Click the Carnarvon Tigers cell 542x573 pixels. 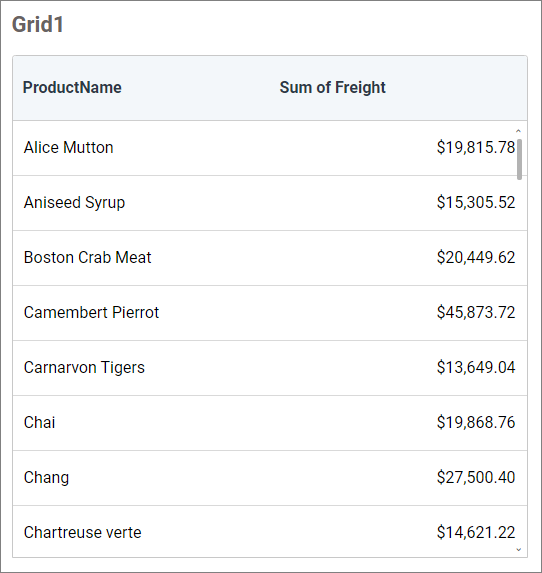click(84, 368)
